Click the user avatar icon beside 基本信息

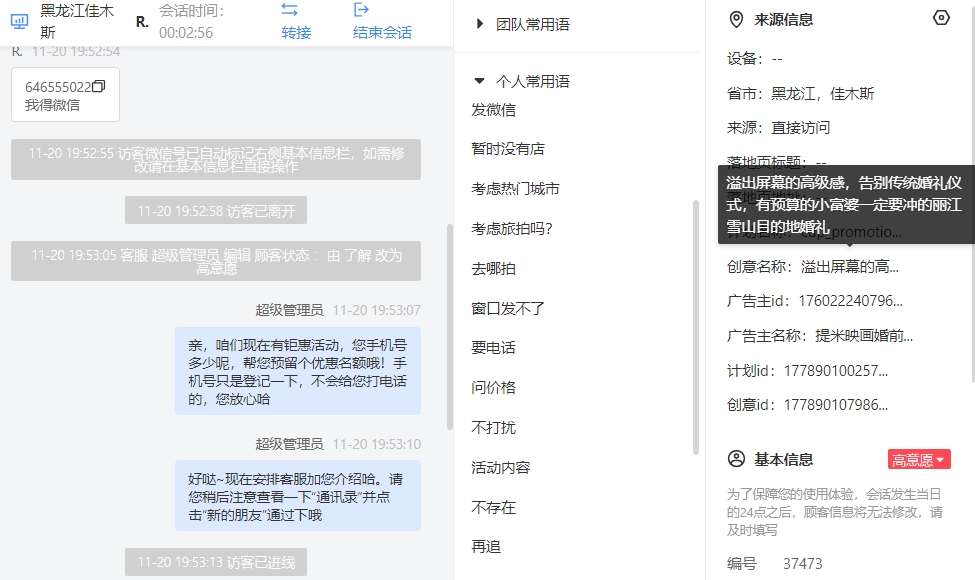(x=736, y=459)
